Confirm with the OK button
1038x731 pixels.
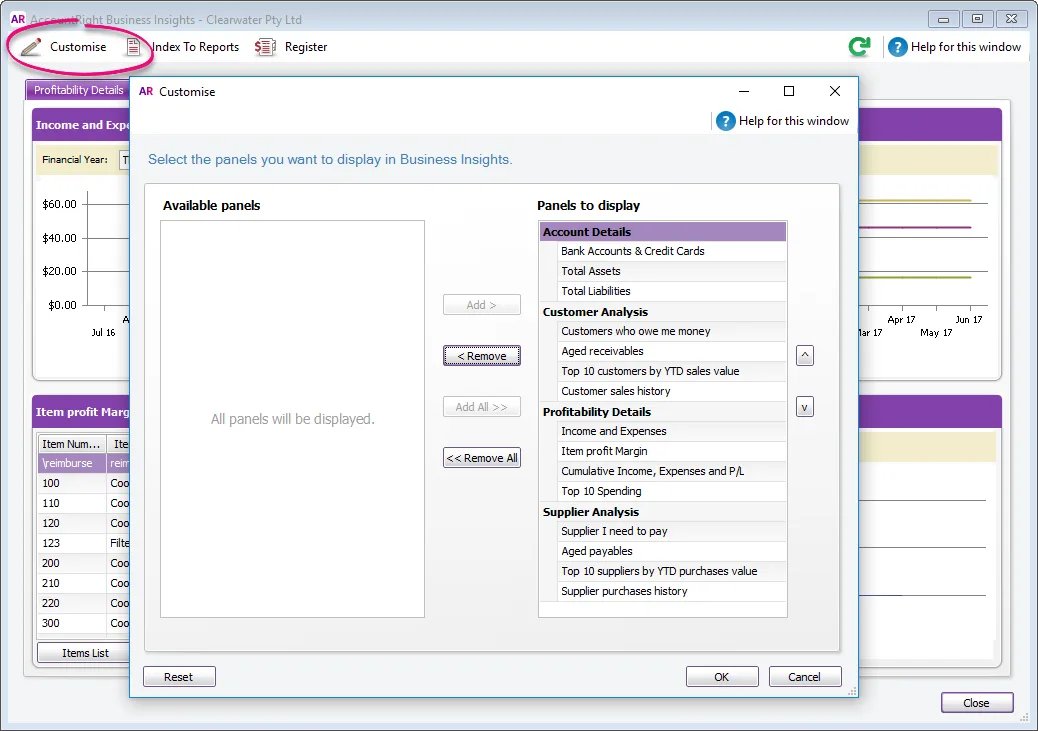pyautogui.click(x=722, y=677)
